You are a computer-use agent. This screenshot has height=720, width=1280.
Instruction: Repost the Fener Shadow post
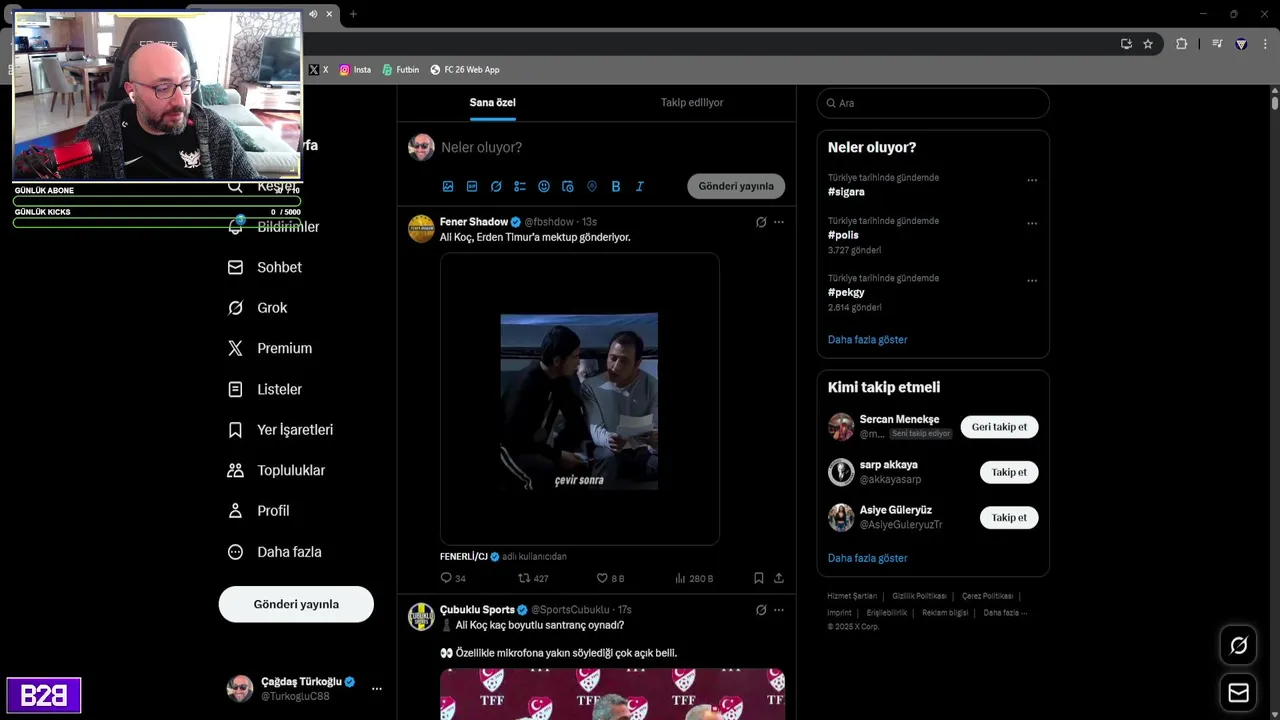(533, 578)
